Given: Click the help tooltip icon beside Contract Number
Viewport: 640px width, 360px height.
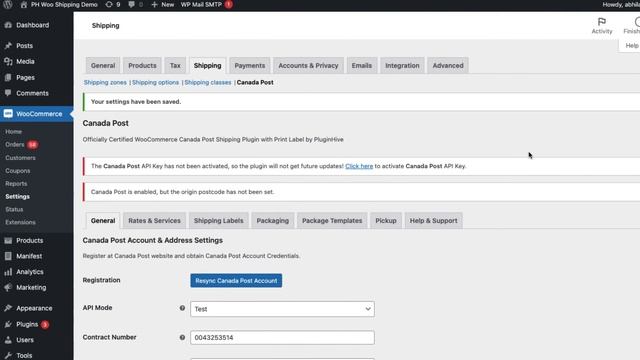Looking at the screenshot, I should pyautogui.click(x=182, y=338).
